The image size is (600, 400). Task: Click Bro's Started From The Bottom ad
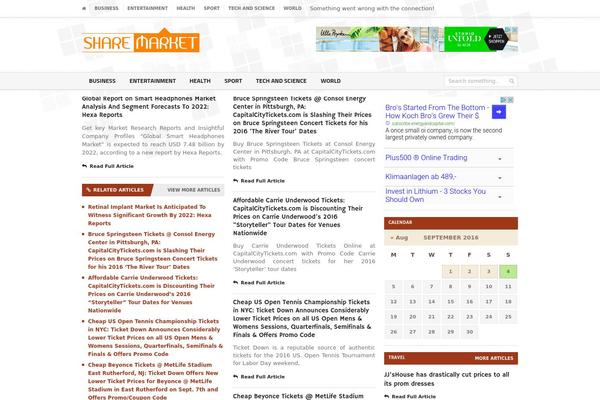tap(437, 111)
